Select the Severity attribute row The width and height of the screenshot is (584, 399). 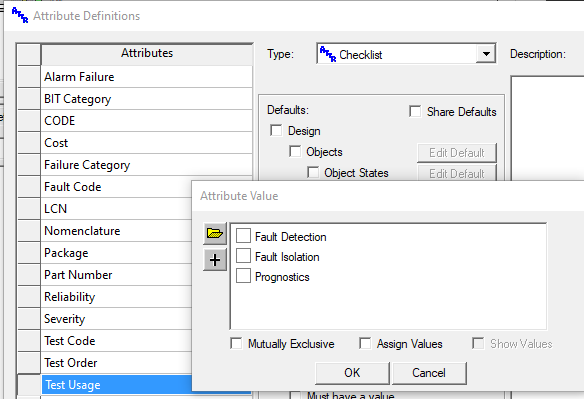click(x=117, y=319)
